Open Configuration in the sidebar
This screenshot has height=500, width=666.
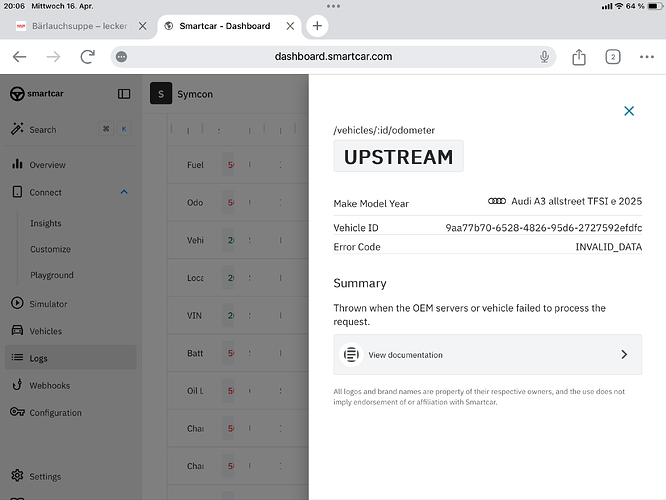tap(55, 413)
